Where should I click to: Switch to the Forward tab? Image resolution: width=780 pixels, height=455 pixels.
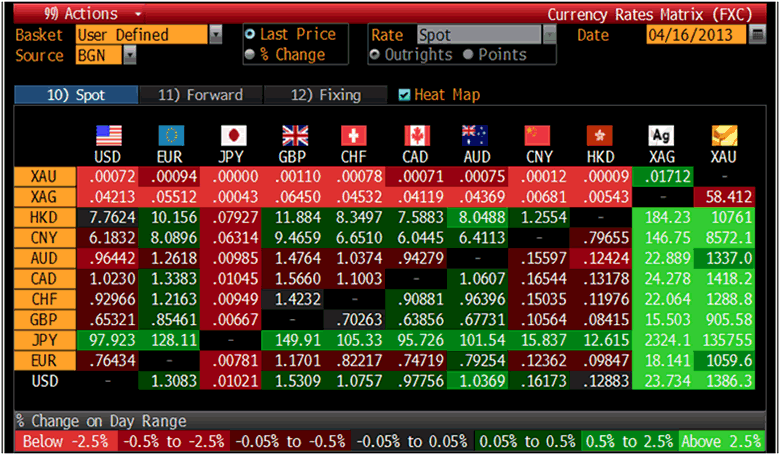pos(200,95)
